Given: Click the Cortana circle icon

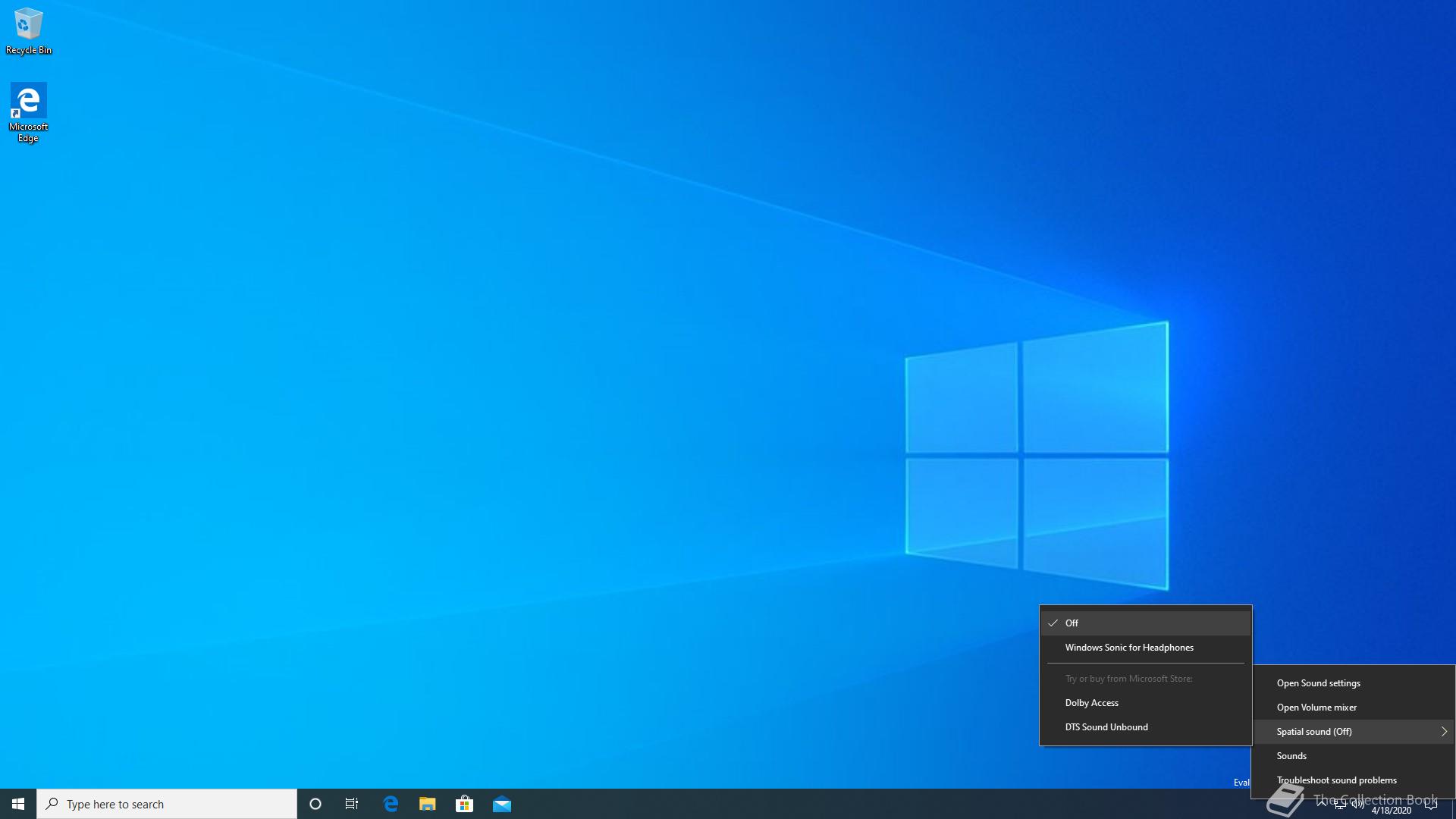Looking at the screenshot, I should pyautogui.click(x=315, y=804).
